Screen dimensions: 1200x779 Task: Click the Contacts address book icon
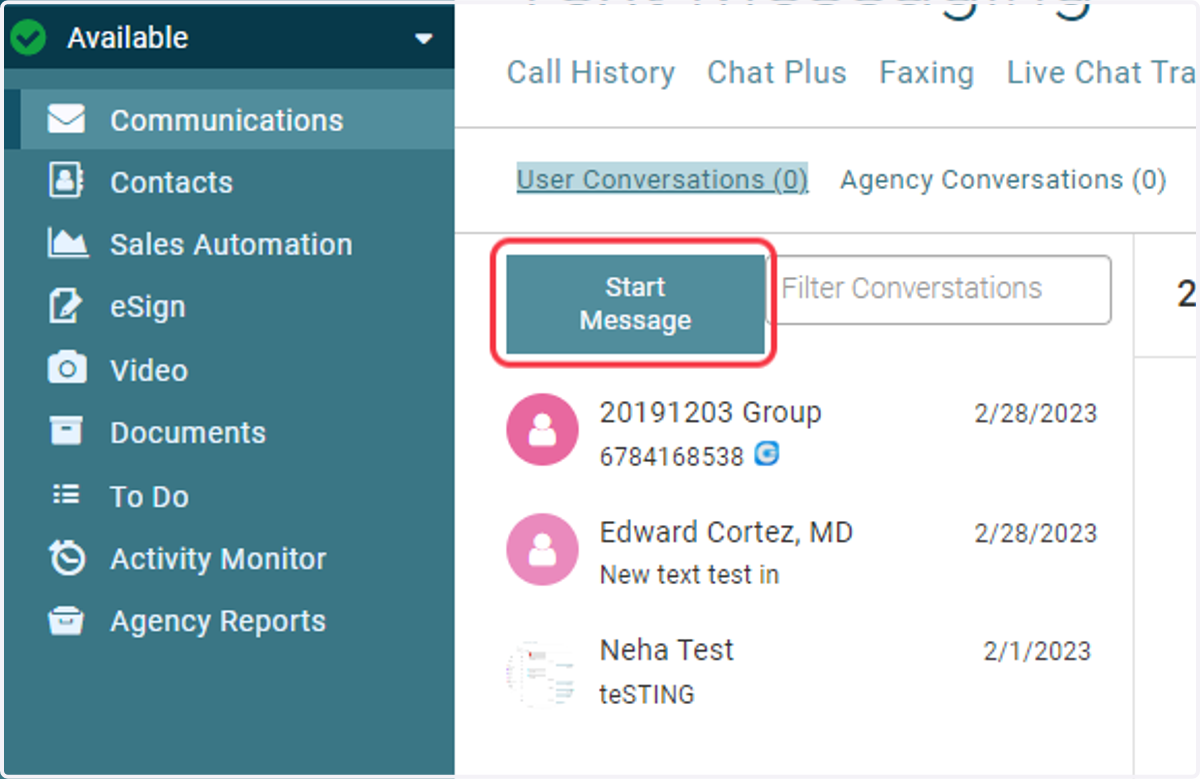[67, 181]
